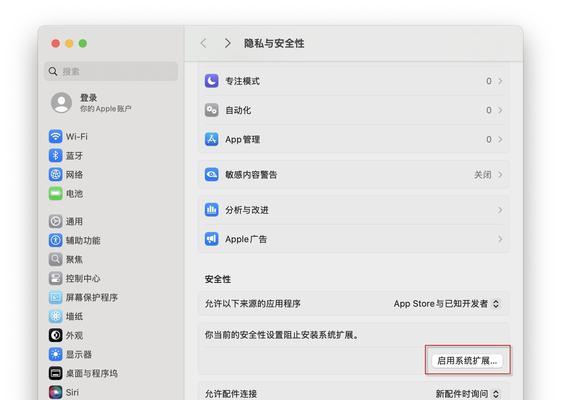
Task: Open Control Center (控制中心) icon
Action: pos(55,278)
